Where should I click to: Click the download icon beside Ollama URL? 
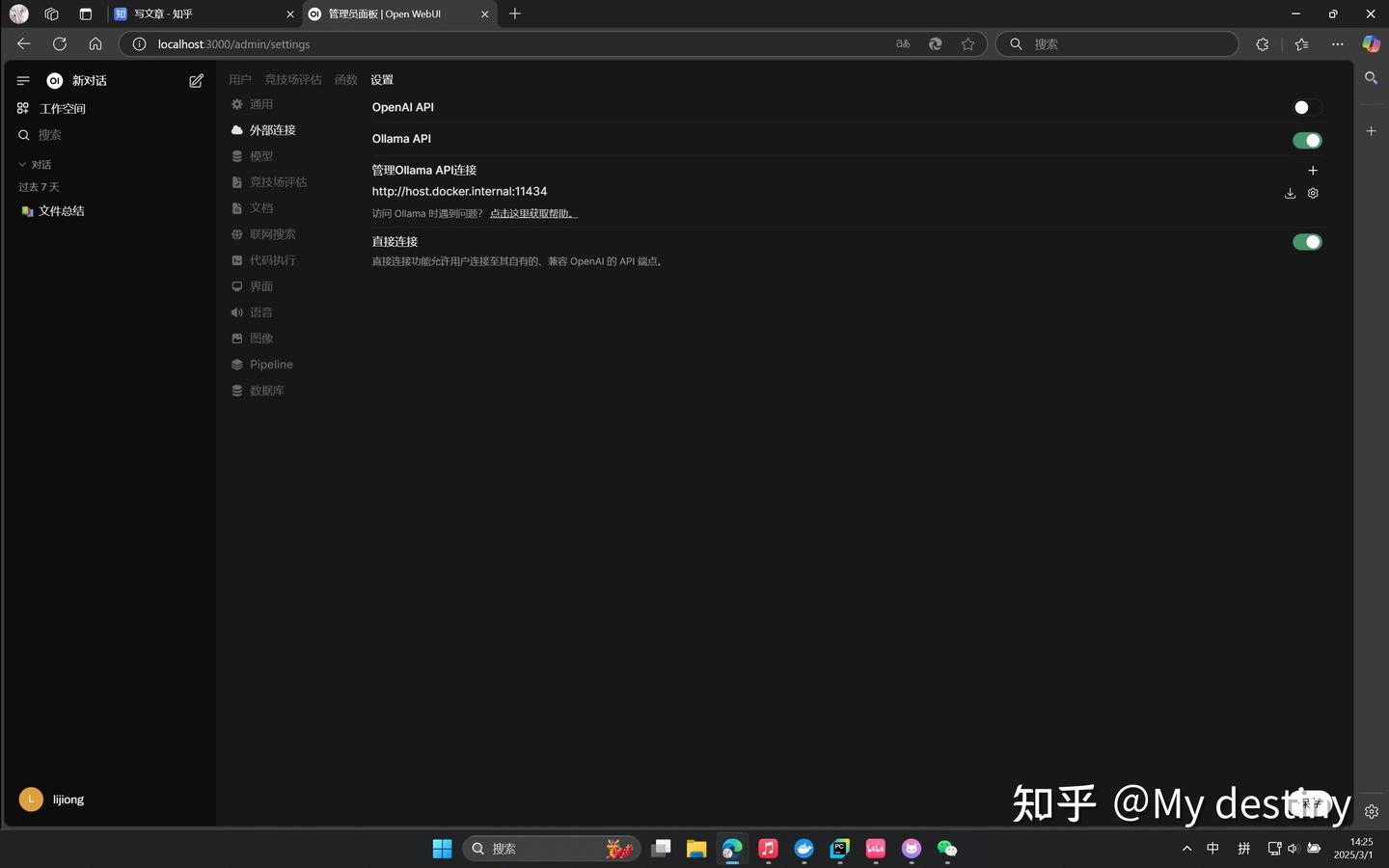click(1290, 193)
